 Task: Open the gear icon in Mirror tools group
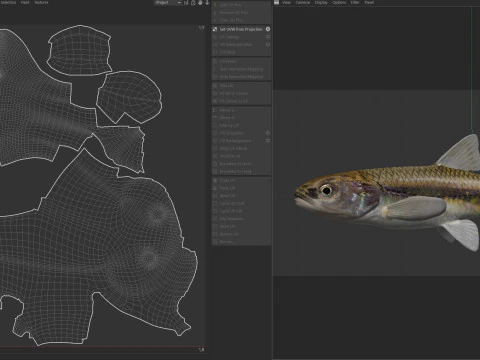pos(268,133)
